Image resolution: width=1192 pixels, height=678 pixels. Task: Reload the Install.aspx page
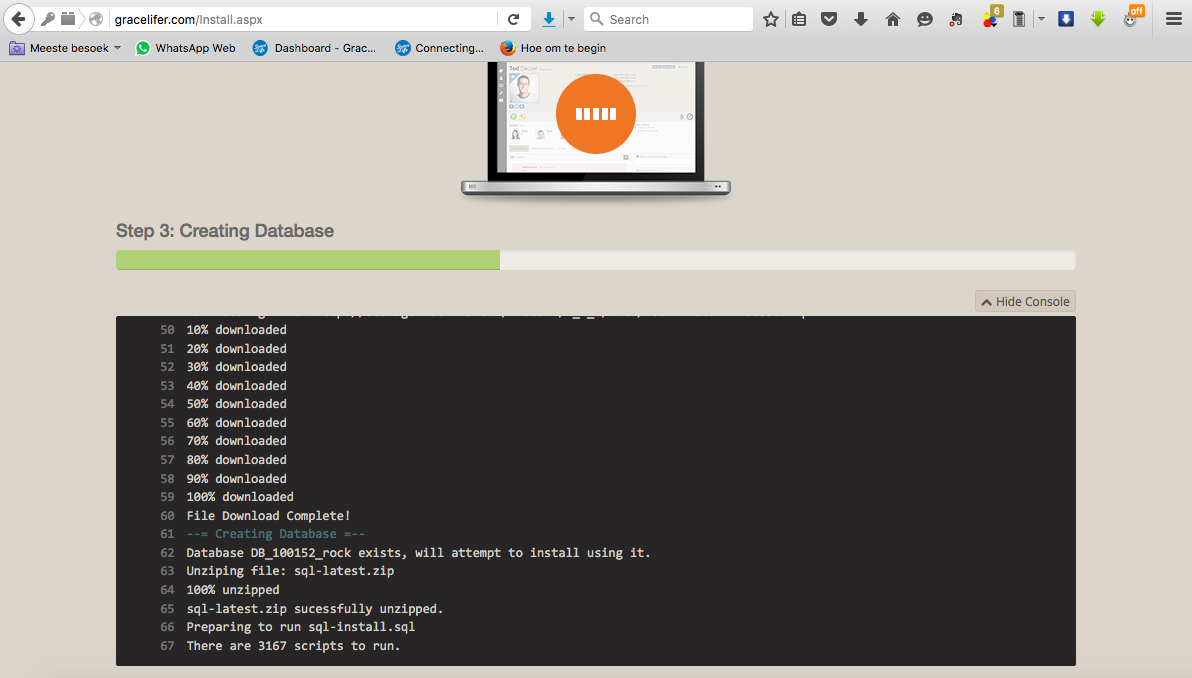click(514, 18)
